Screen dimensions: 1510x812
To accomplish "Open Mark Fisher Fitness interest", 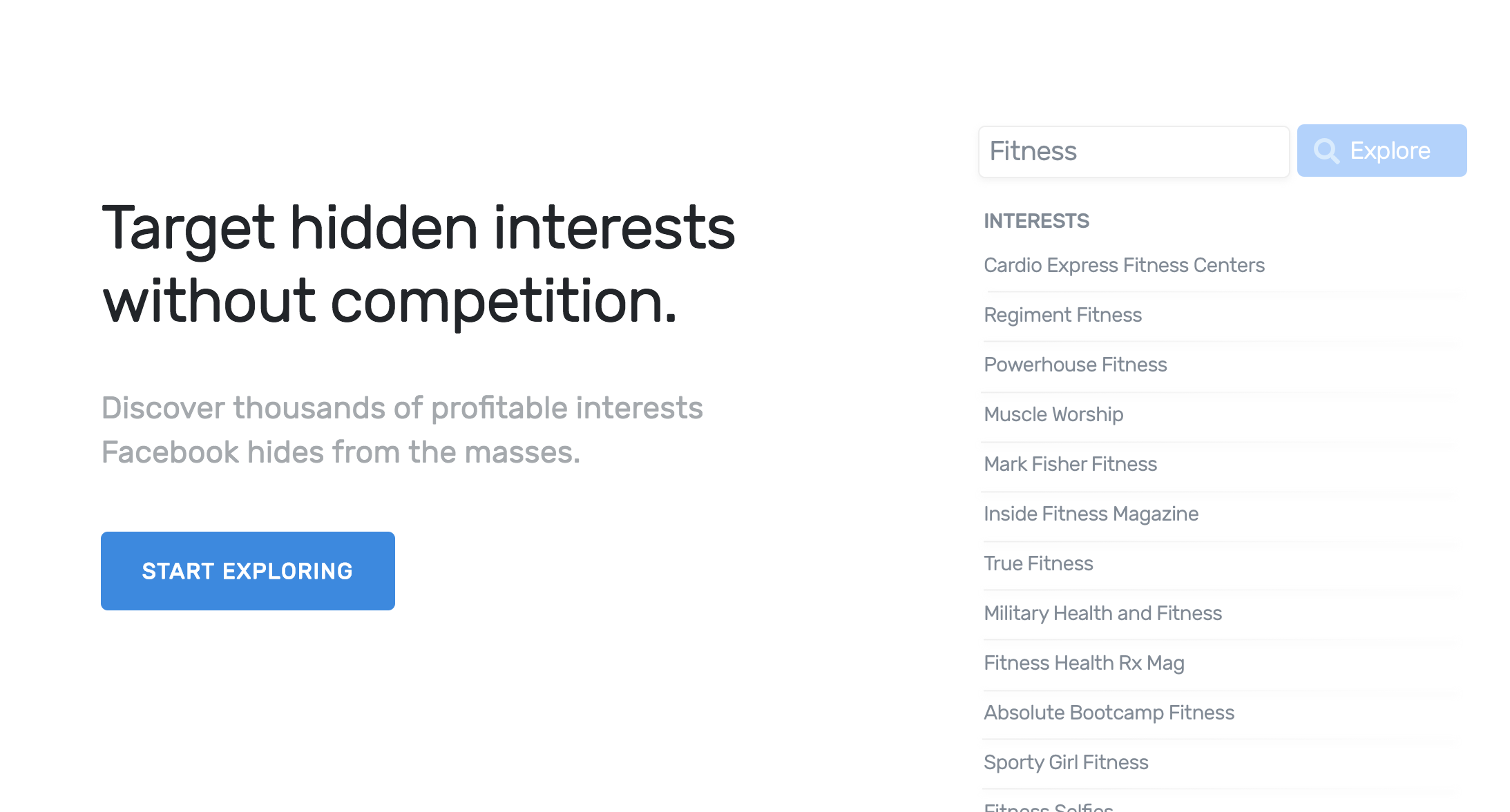I will point(1070,464).
